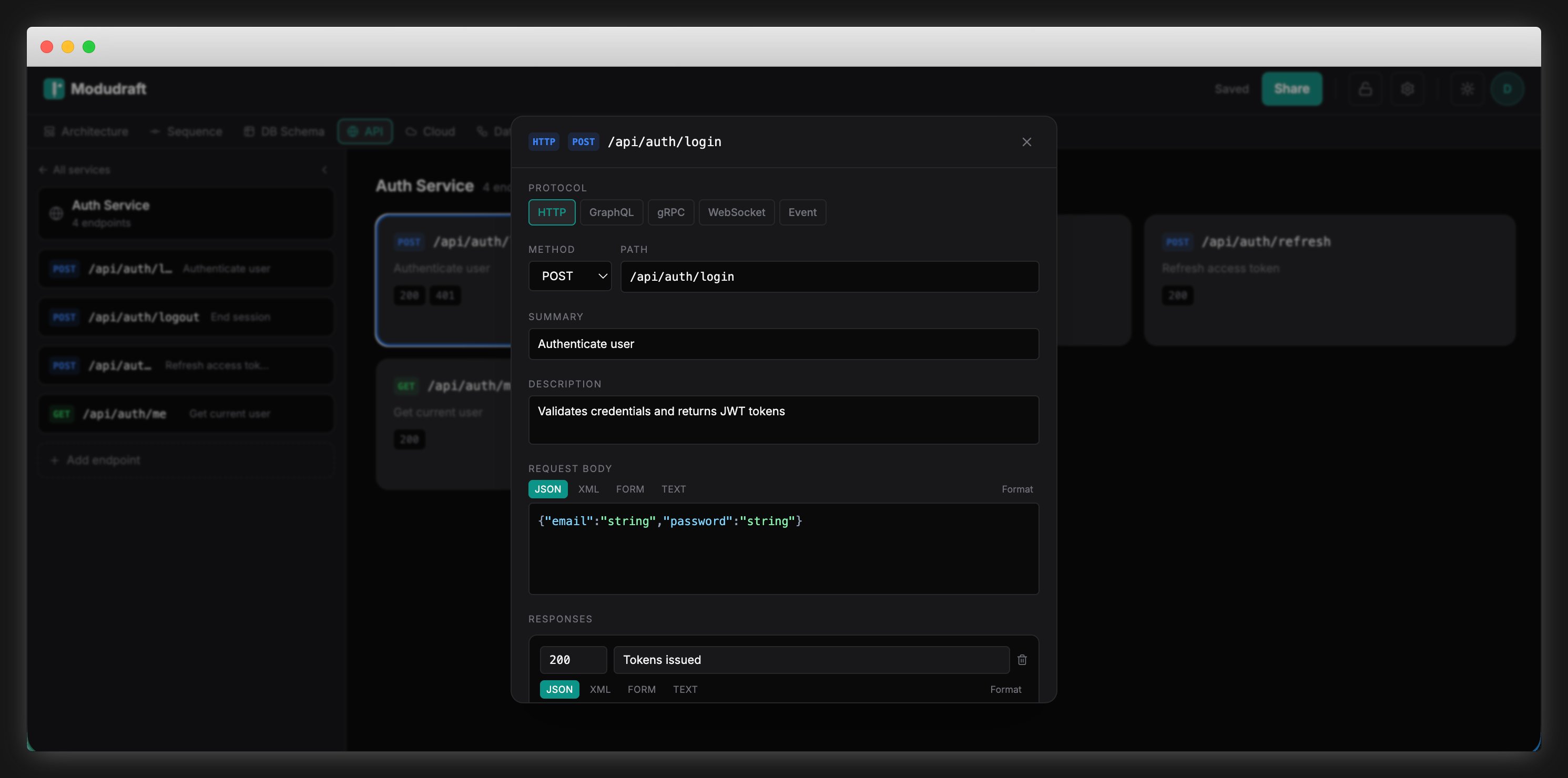Open the POST method dropdown
Image resolution: width=1568 pixels, height=778 pixels.
570,277
